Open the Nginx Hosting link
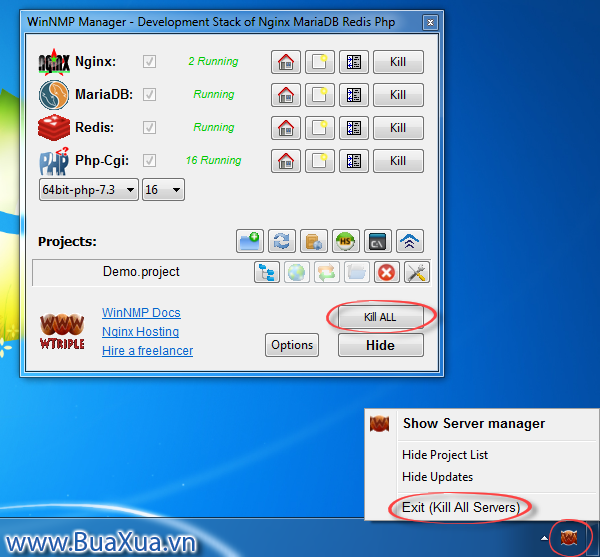This screenshot has width=600, height=557. 140,331
